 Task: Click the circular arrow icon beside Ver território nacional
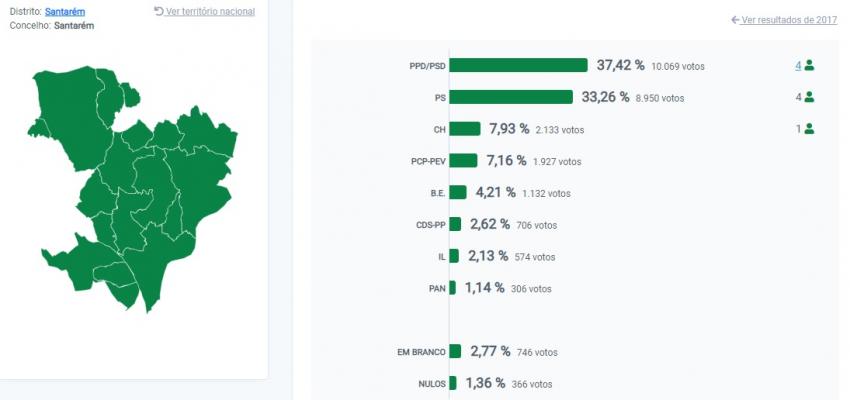159,11
